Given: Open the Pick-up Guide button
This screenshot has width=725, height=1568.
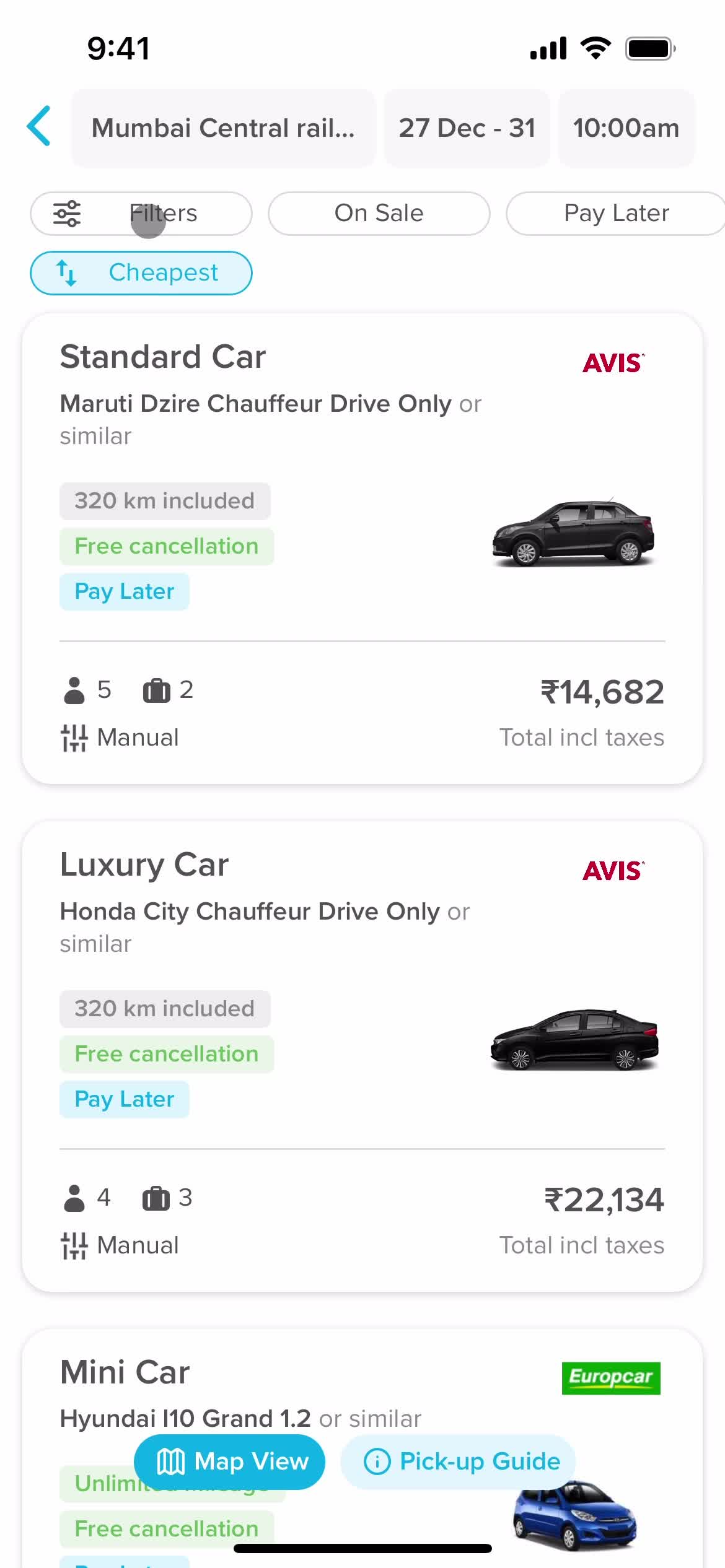Looking at the screenshot, I should tap(459, 1461).
